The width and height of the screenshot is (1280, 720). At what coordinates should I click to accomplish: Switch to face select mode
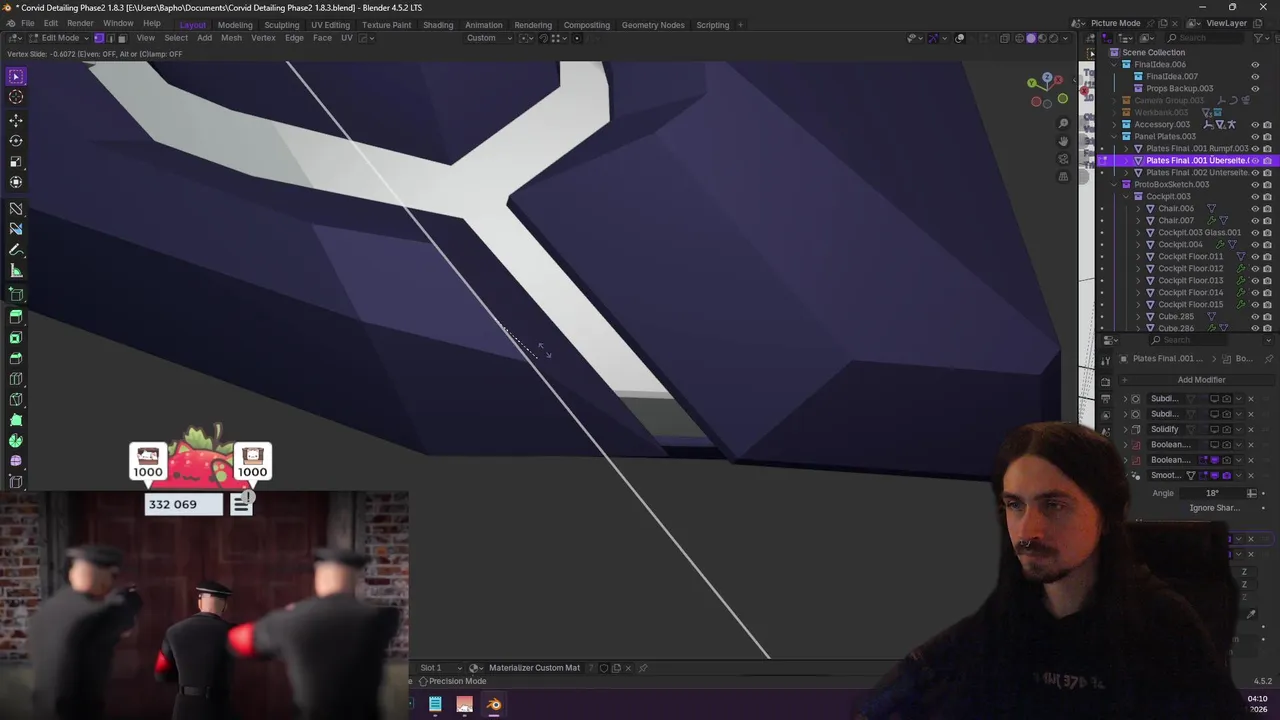click(121, 38)
